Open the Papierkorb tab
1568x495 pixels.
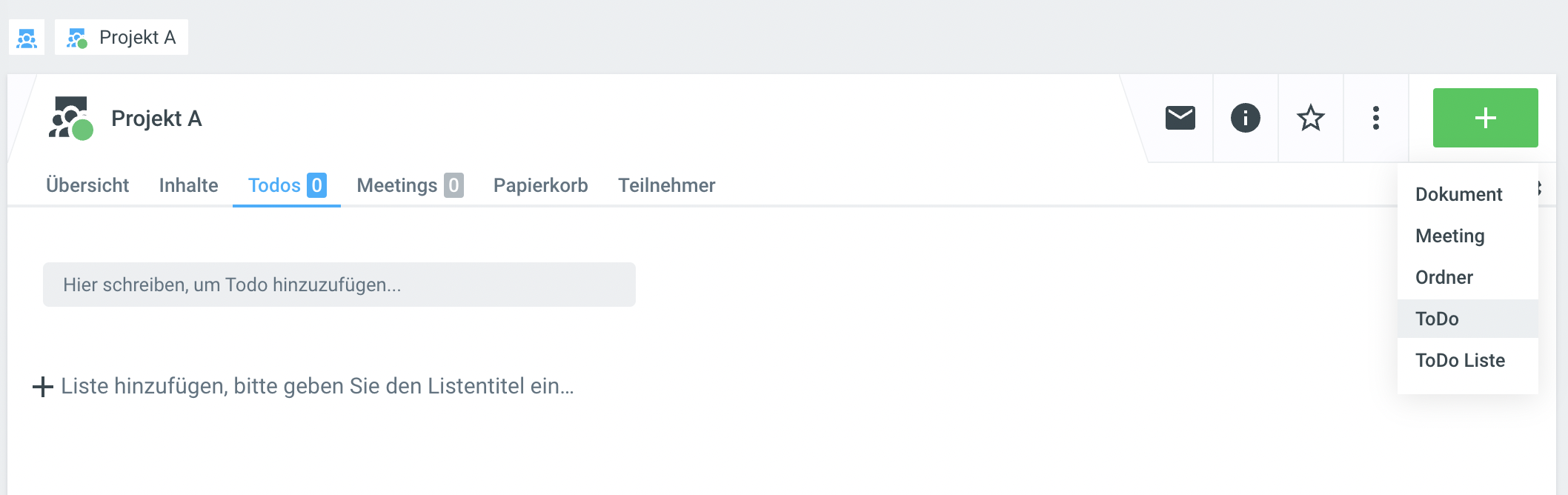pos(540,185)
